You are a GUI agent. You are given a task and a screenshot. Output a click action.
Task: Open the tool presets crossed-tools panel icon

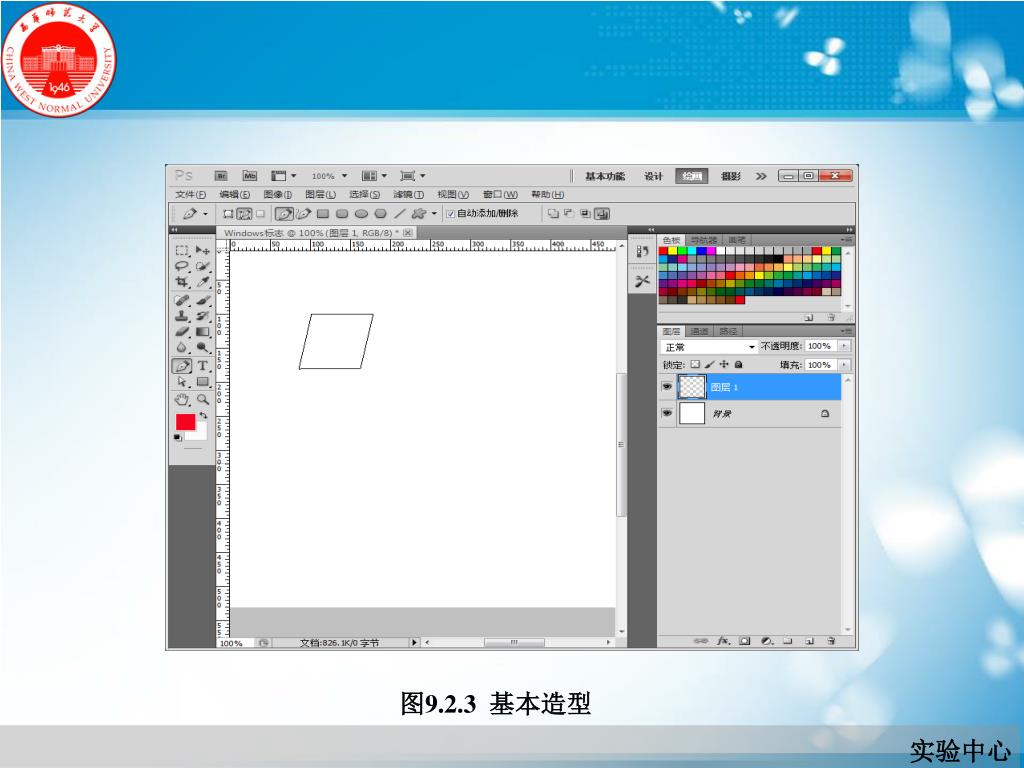pyautogui.click(x=642, y=281)
